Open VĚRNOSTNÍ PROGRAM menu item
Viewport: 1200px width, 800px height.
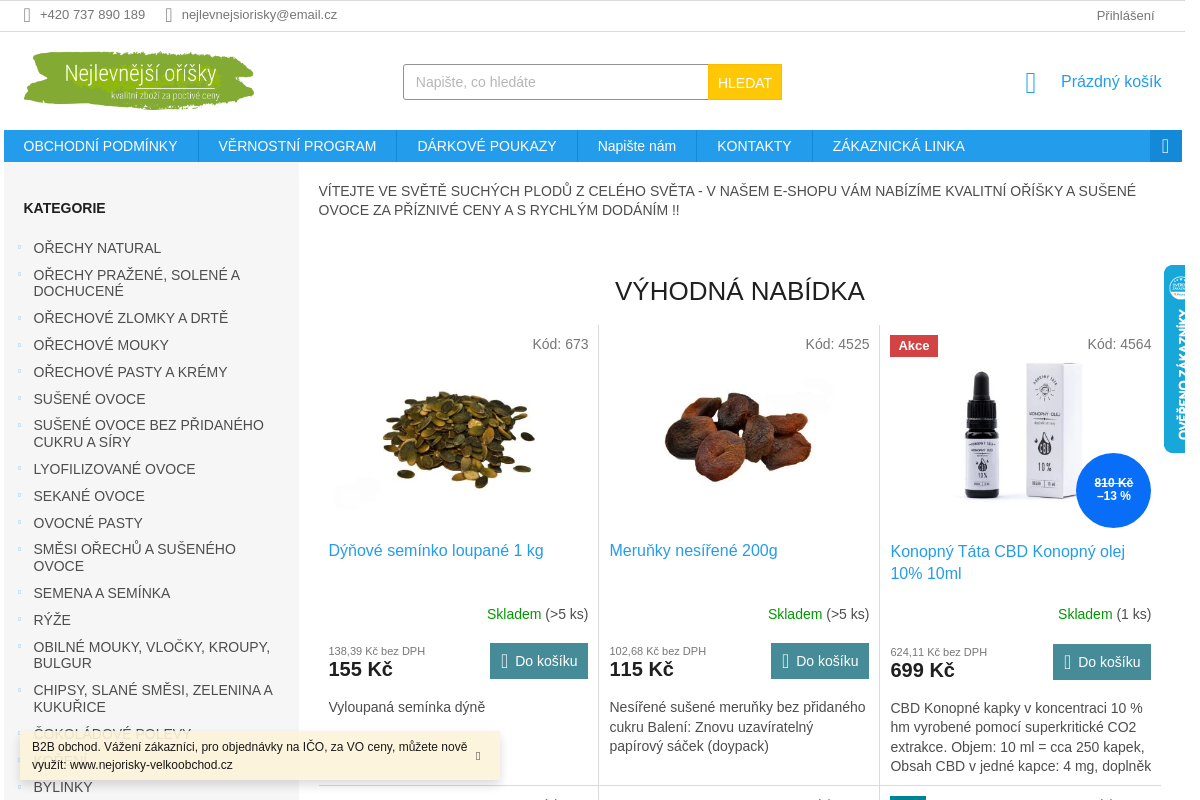[297, 146]
